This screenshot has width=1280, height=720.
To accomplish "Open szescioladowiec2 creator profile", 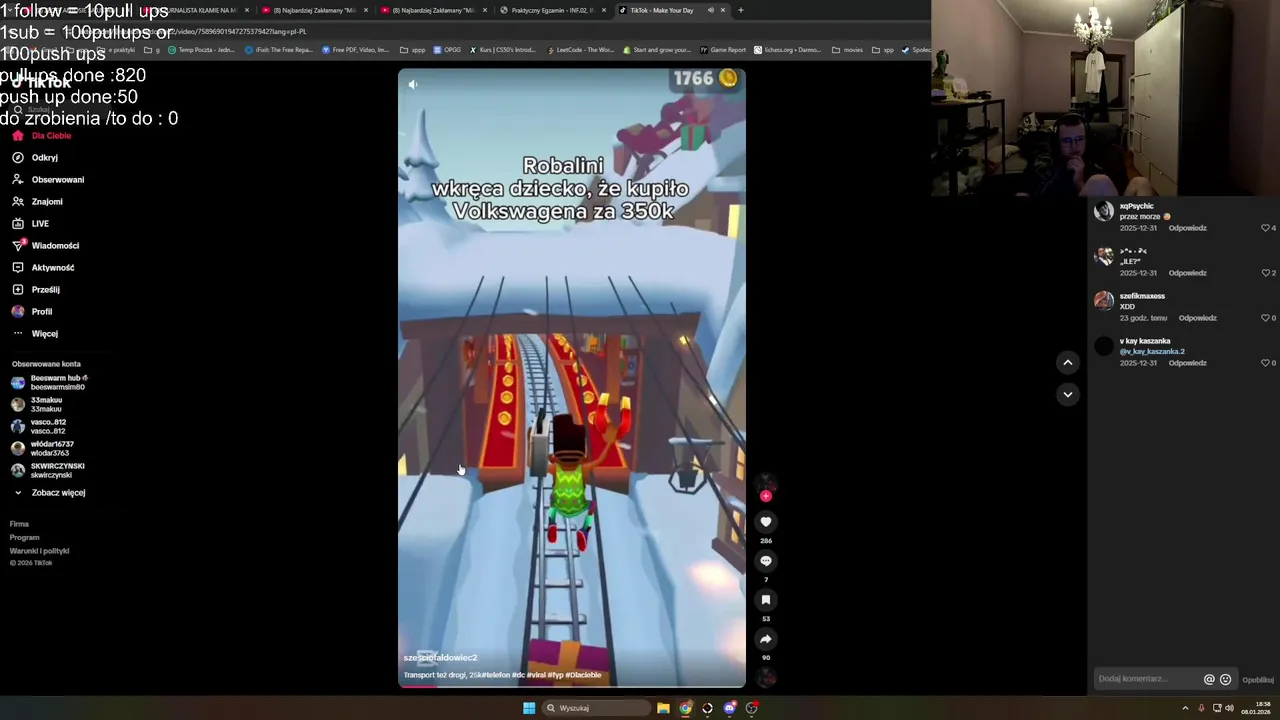I will pyautogui.click(x=440, y=658).
